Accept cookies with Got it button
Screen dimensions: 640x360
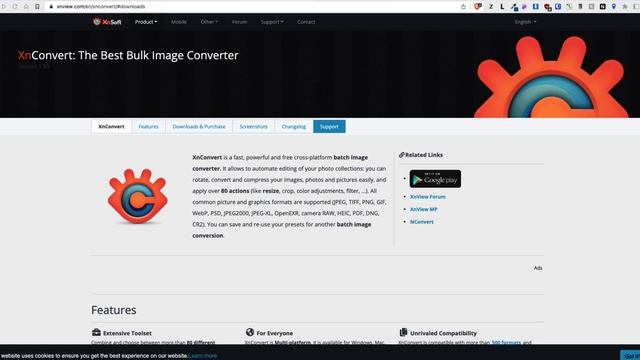[630, 356]
